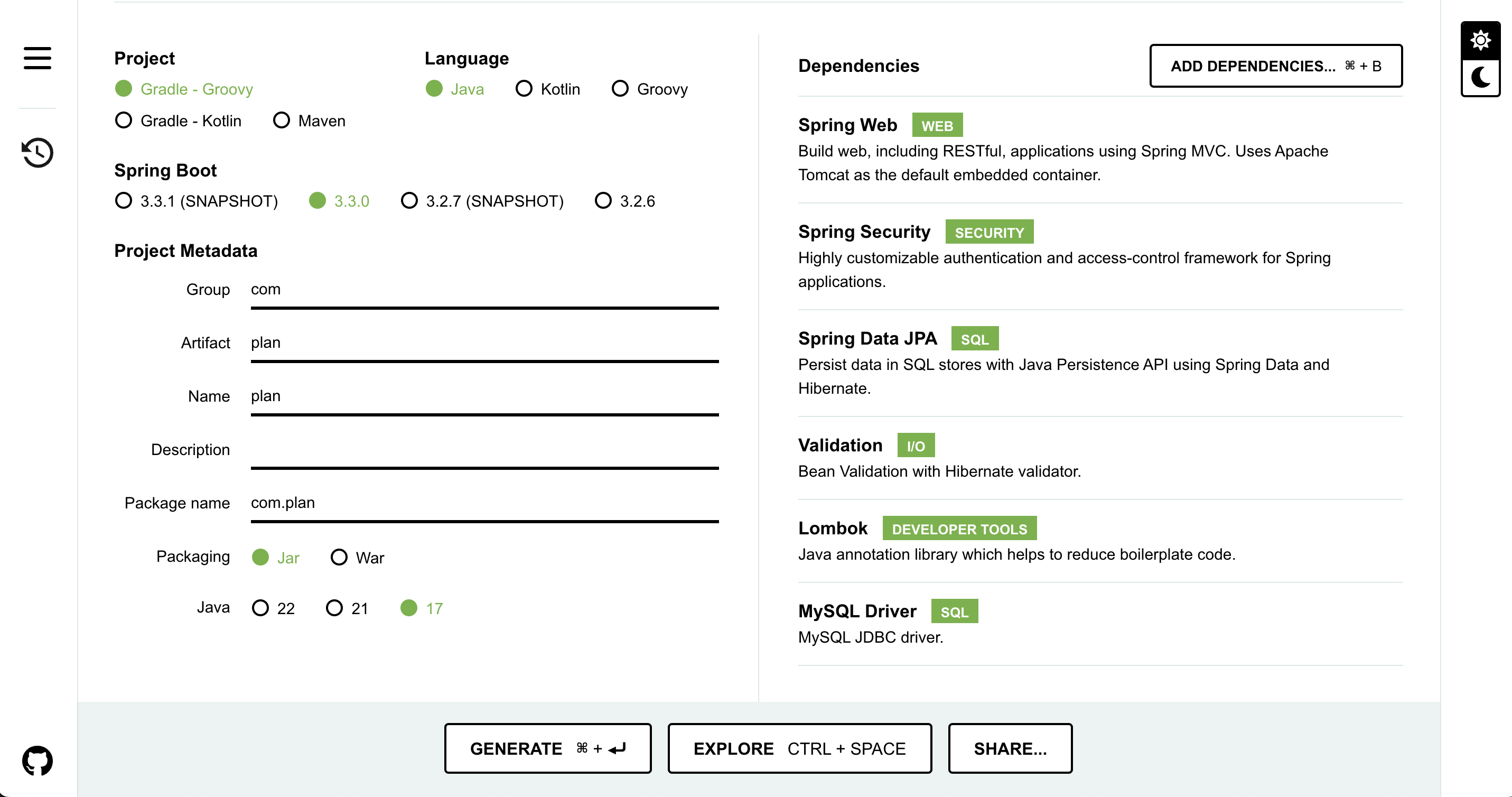
Task: Open the project history icon
Action: (x=37, y=153)
